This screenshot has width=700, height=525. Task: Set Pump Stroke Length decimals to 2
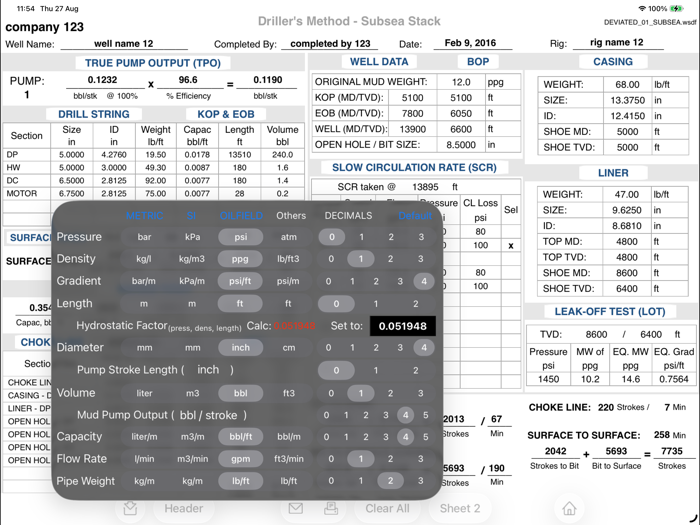point(416,370)
